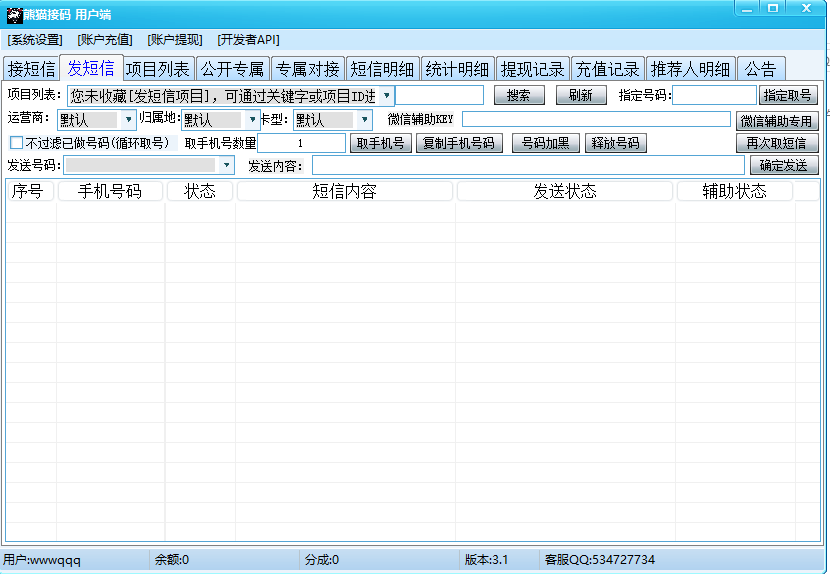Click the 取手机号 button
This screenshot has width=830, height=574.
click(381, 144)
